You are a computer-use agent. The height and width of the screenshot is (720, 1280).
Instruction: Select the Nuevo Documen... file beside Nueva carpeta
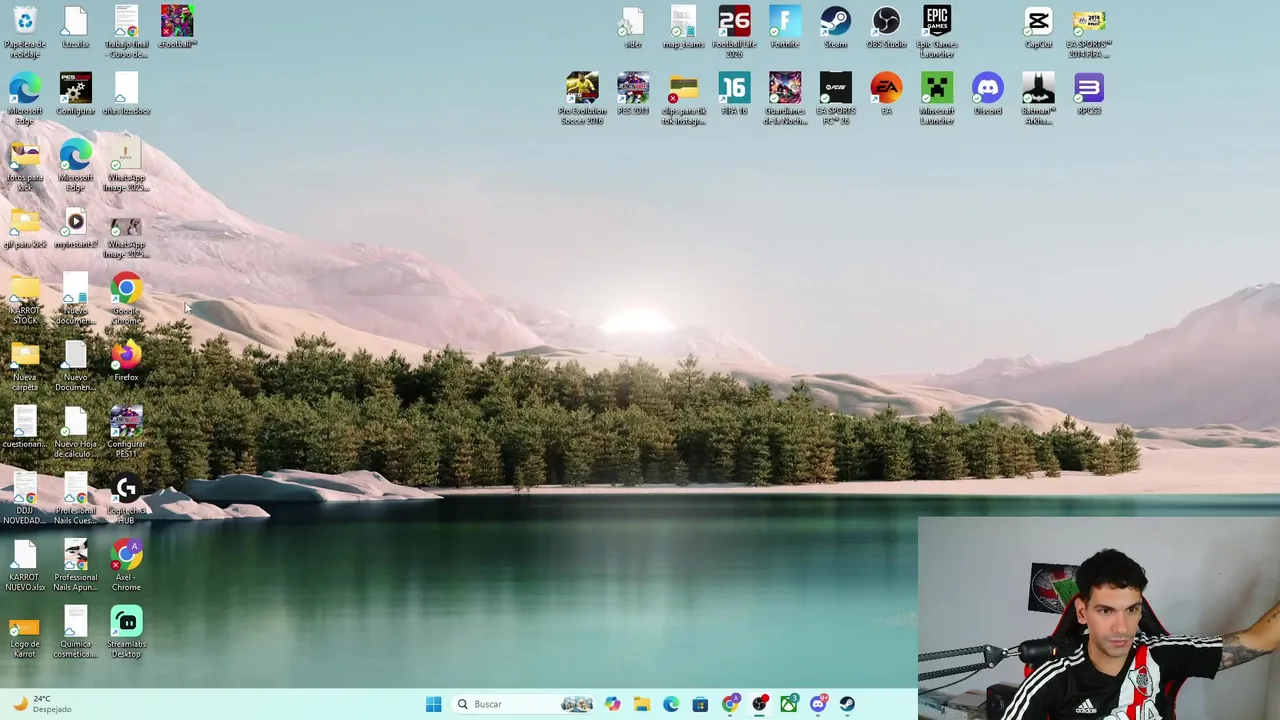(x=76, y=366)
